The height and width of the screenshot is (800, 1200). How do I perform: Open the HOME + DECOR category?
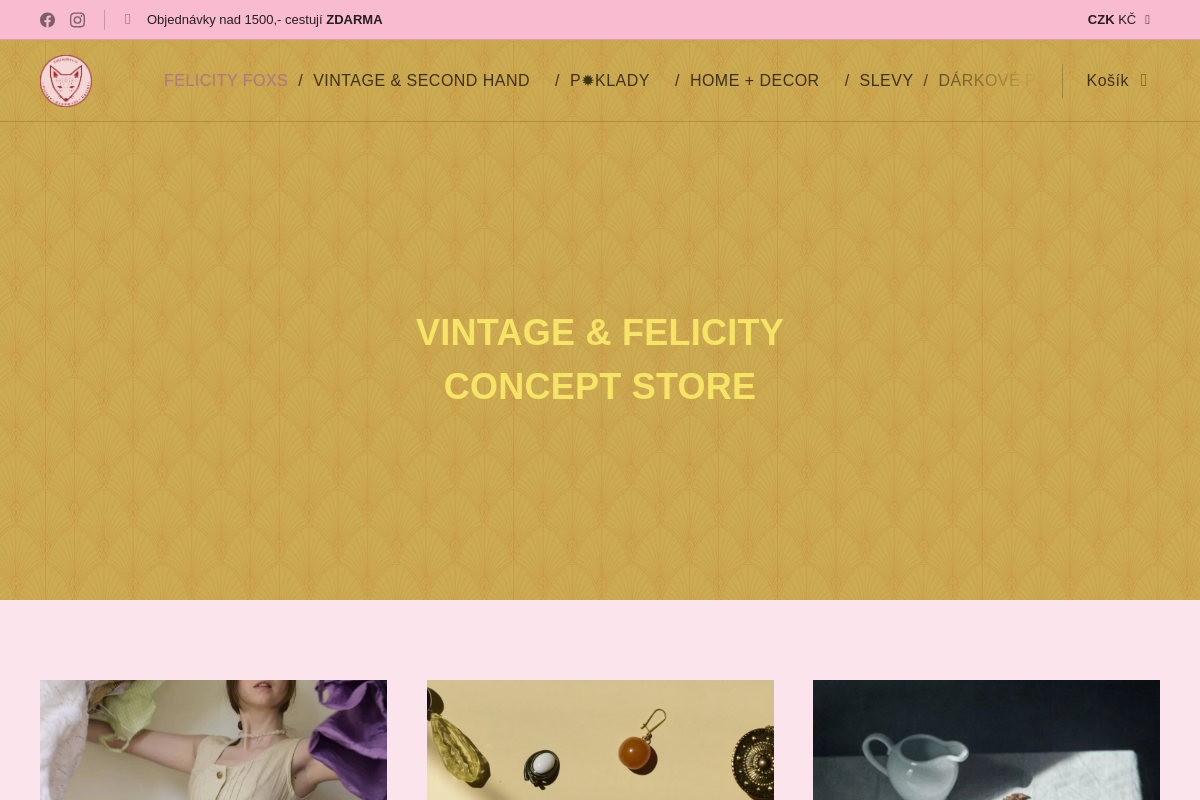(x=754, y=81)
